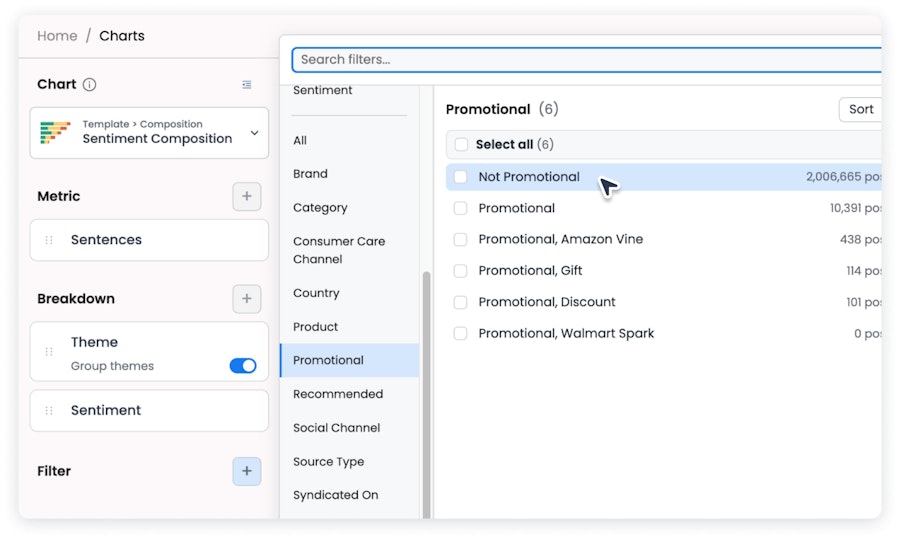Check the Not Promotional checkbox
Screen dimensions: 900x540
(460, 177)
